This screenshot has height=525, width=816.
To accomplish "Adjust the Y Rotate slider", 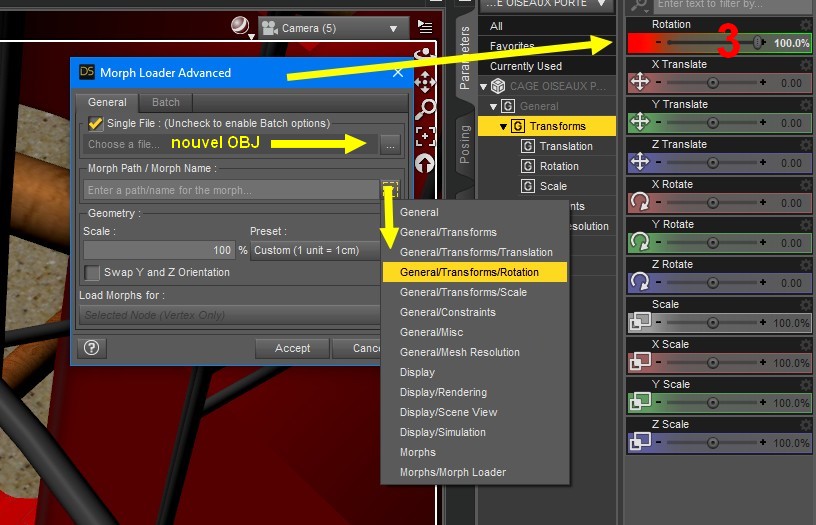I will tap(712, 243).
